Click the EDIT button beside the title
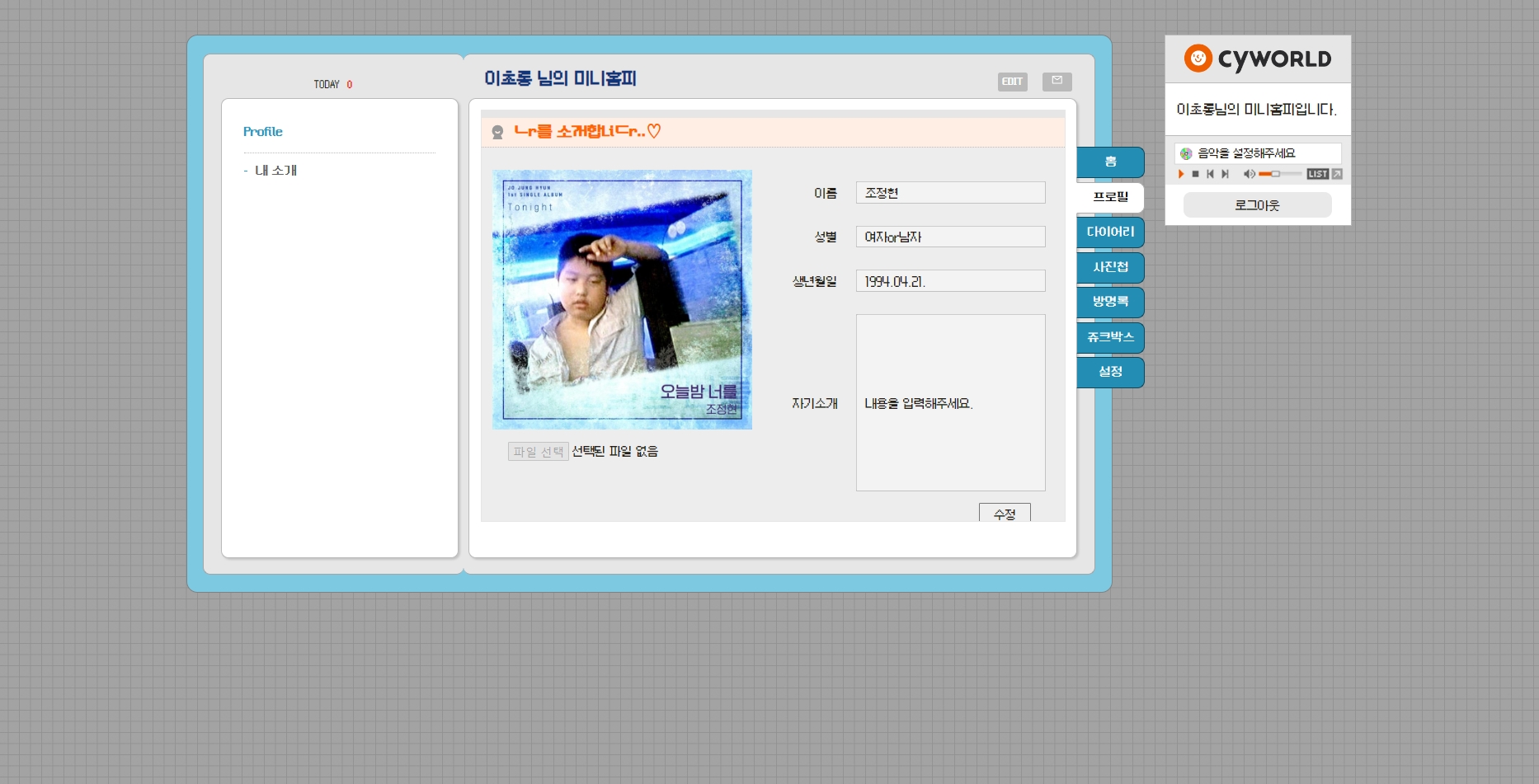This screenshot has width=1539, height=784. pyautogui.click(x=1012, y=82)
